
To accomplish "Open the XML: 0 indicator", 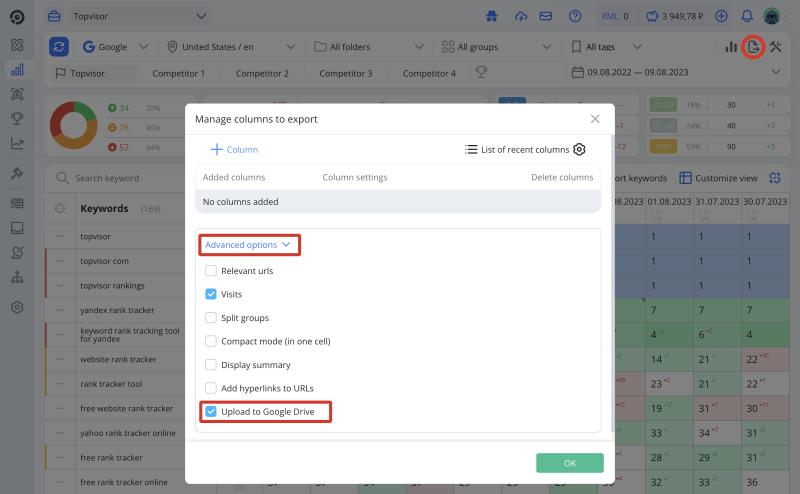I will [x=615, y=16].
